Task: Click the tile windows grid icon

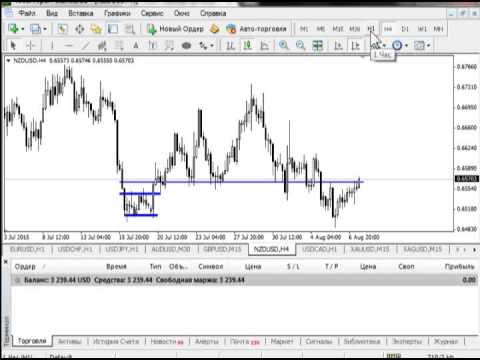Action: (317, 45)
